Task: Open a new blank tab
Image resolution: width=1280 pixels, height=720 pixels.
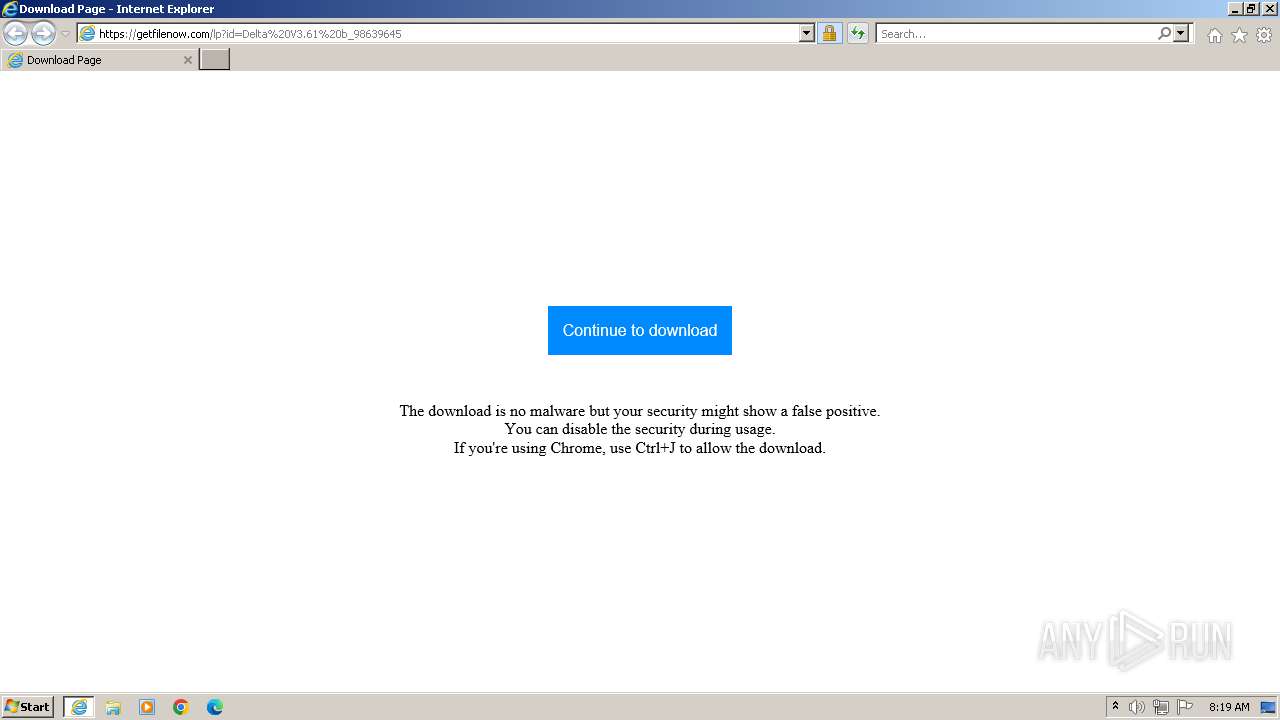Action: [x=215, y=60]
